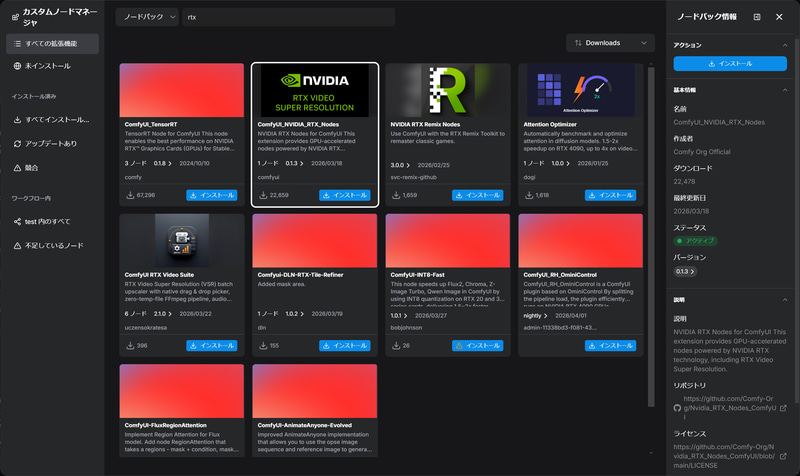Open the license URL link
This screenshot has height=476, width=800.
point(724,456)
